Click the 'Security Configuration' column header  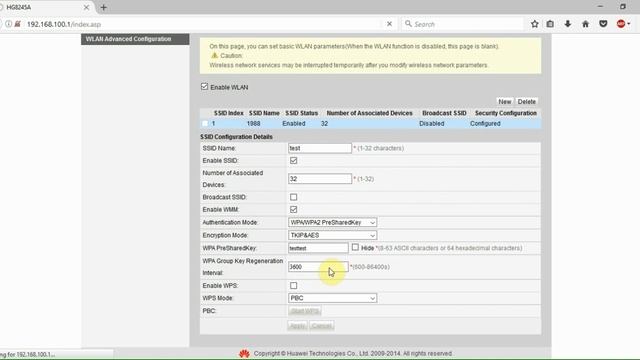506,113
